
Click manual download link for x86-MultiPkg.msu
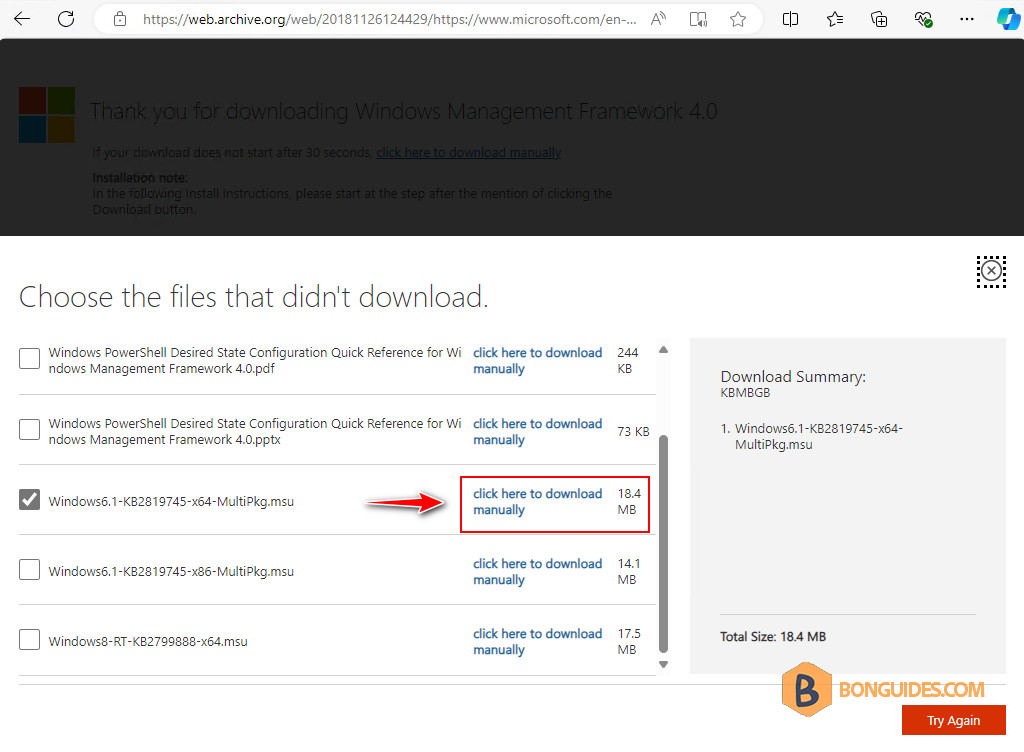tap(537, 571)
